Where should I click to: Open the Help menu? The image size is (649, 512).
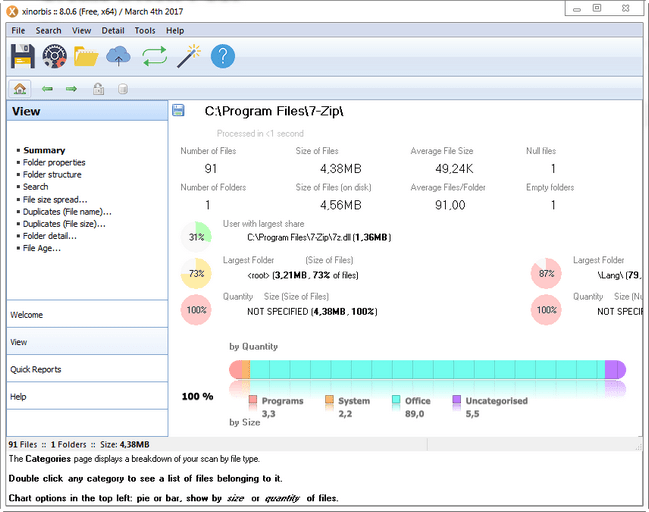[x=175, y=31]
